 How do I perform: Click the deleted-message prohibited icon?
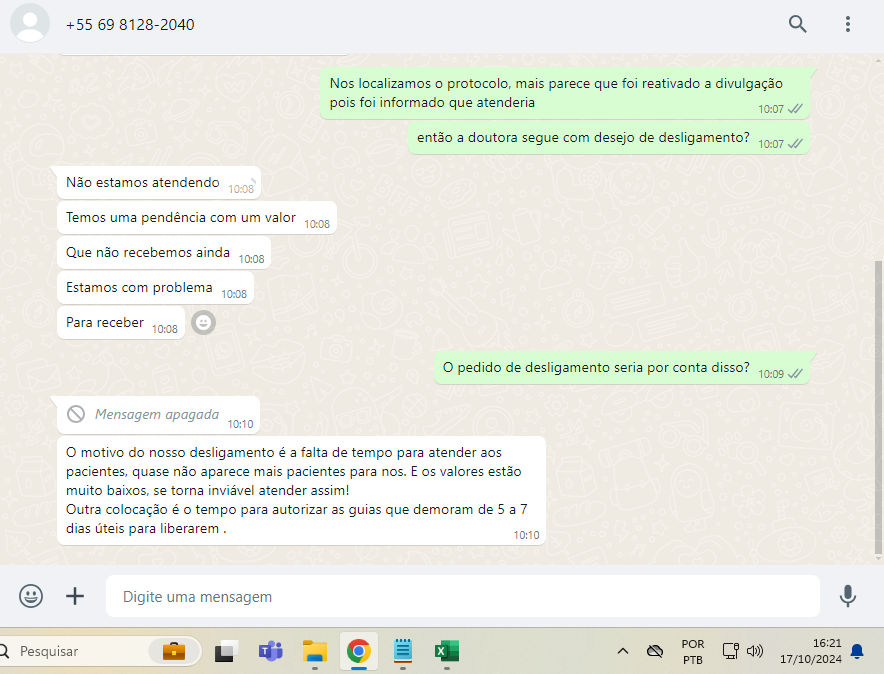pos(76,414)
